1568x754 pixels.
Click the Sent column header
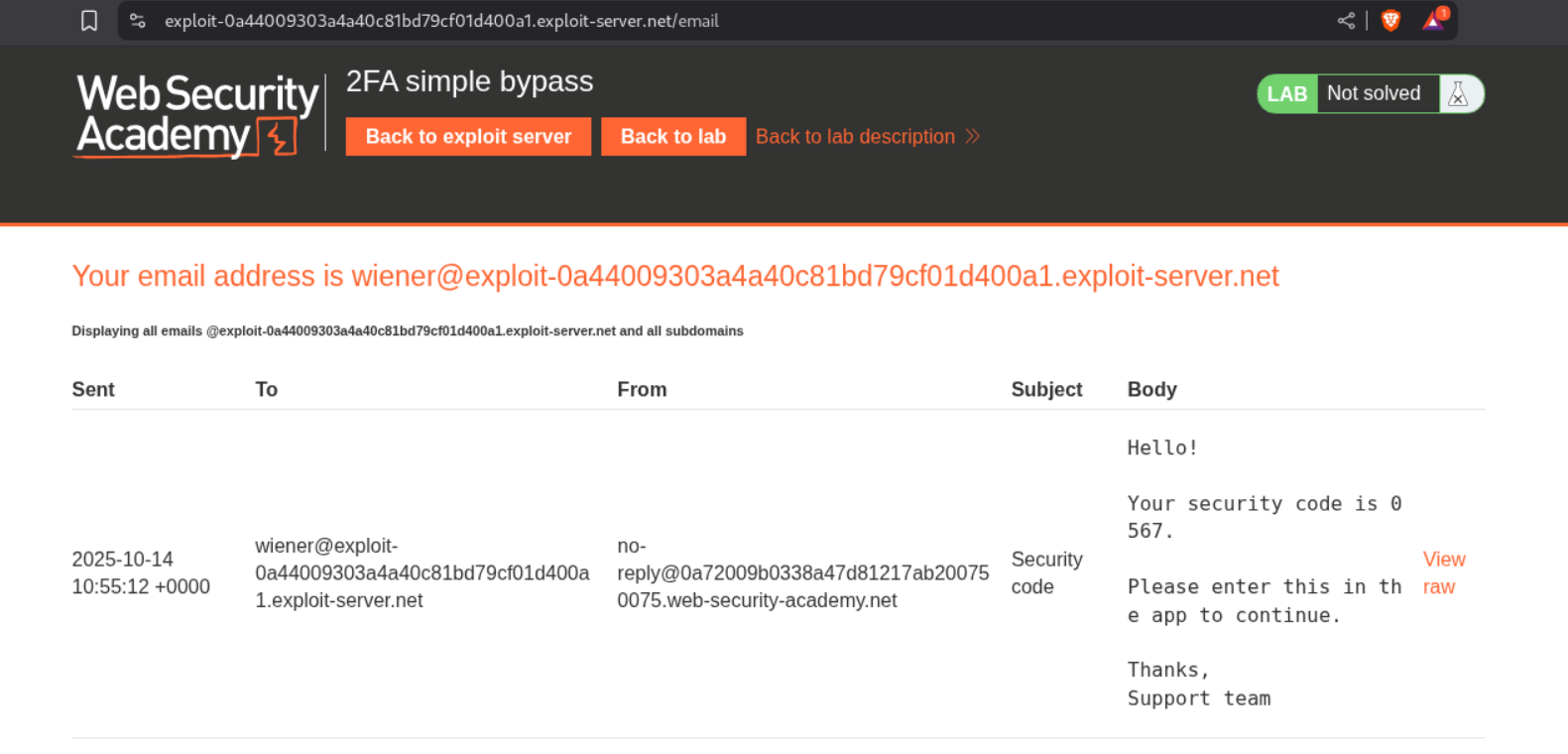pos(93,390)
